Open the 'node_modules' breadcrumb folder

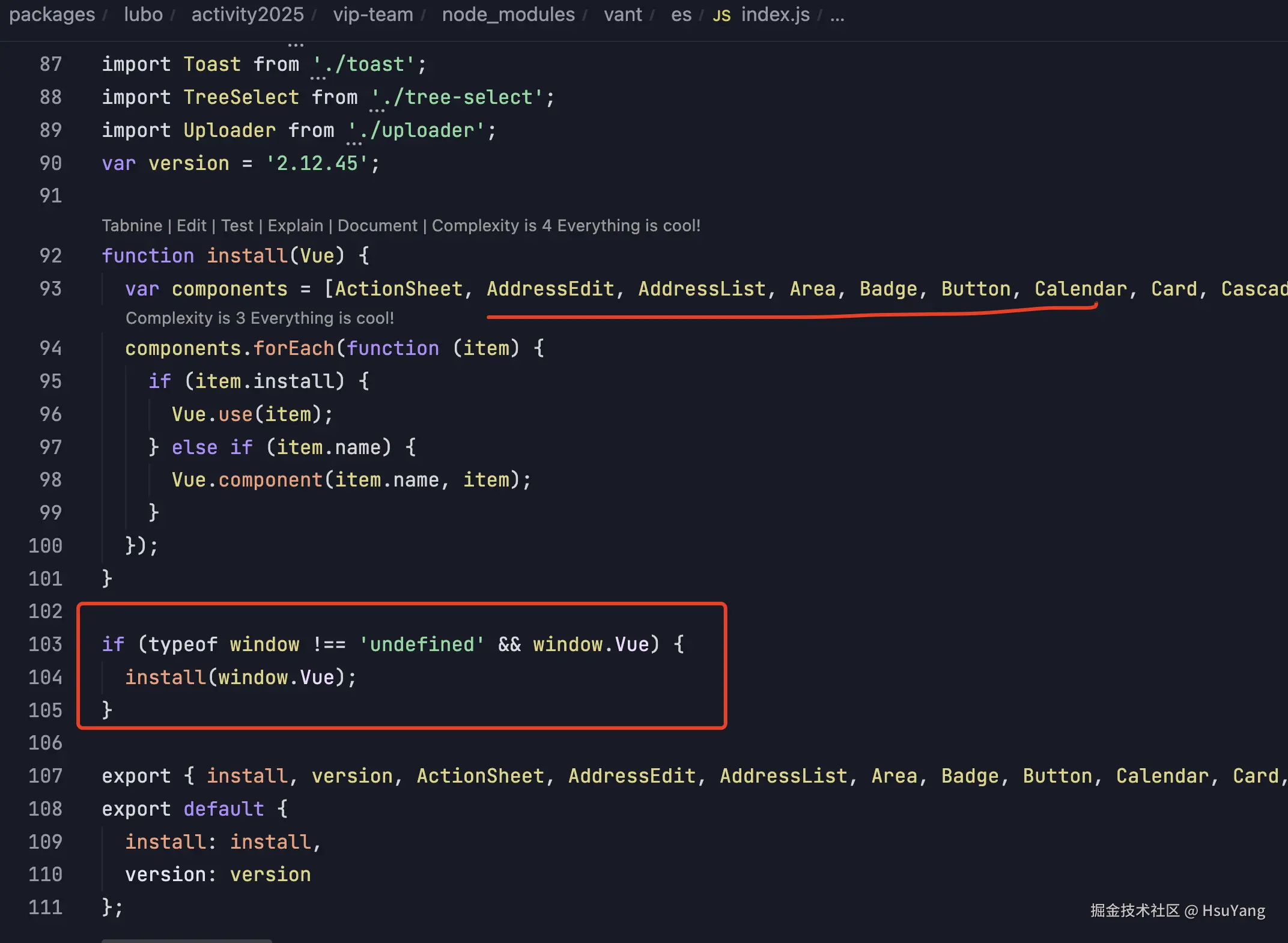(x=508, y=14)
